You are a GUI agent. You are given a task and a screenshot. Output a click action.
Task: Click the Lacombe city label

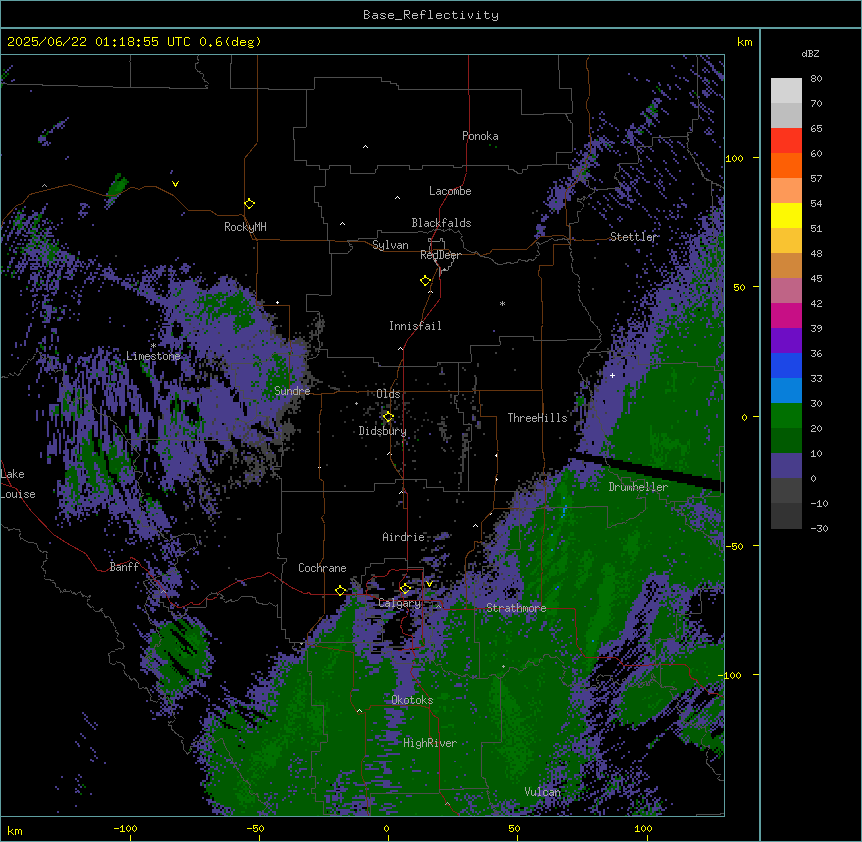450,191
